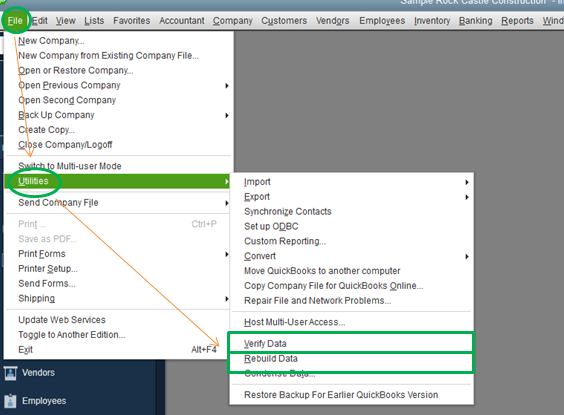Expand the Export submenu arrow
Viewport: 564px width, 415px height.
[x=467, y=197]
